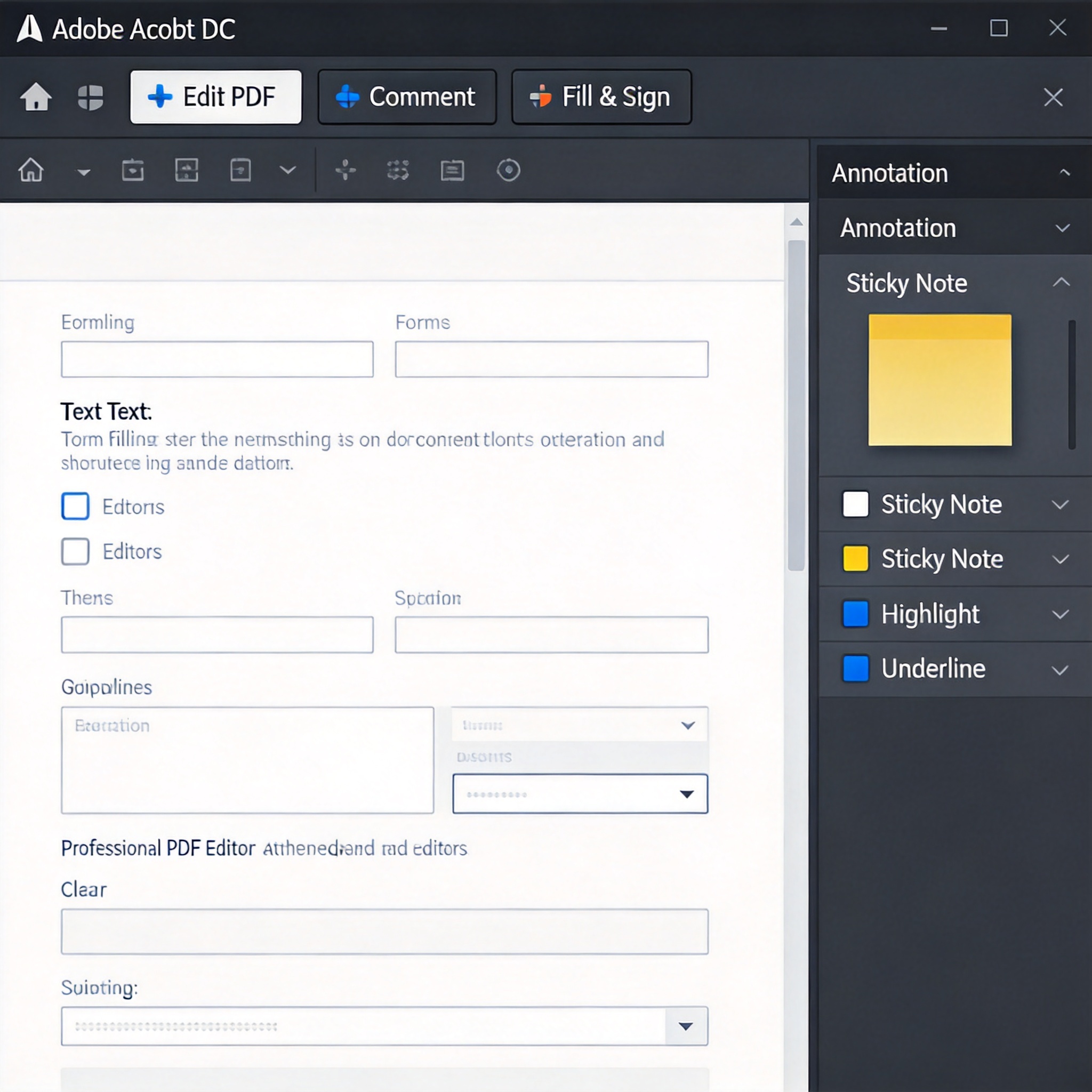Click the Adobe logo in title bar
1092x1092 pixels.
[x=29, y=28]
